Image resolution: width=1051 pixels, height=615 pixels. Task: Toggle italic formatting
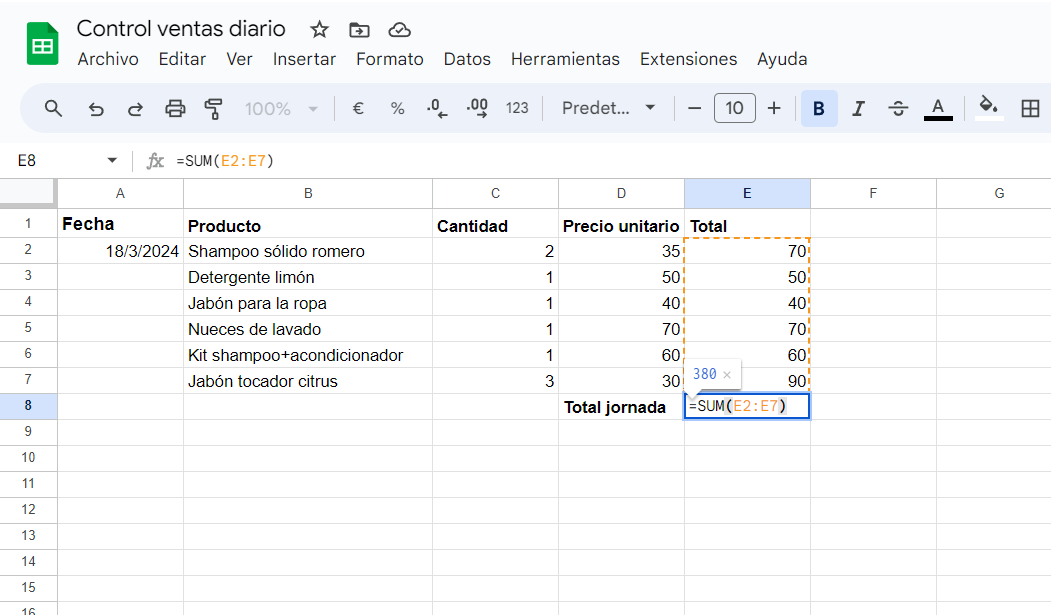point(858,109)
